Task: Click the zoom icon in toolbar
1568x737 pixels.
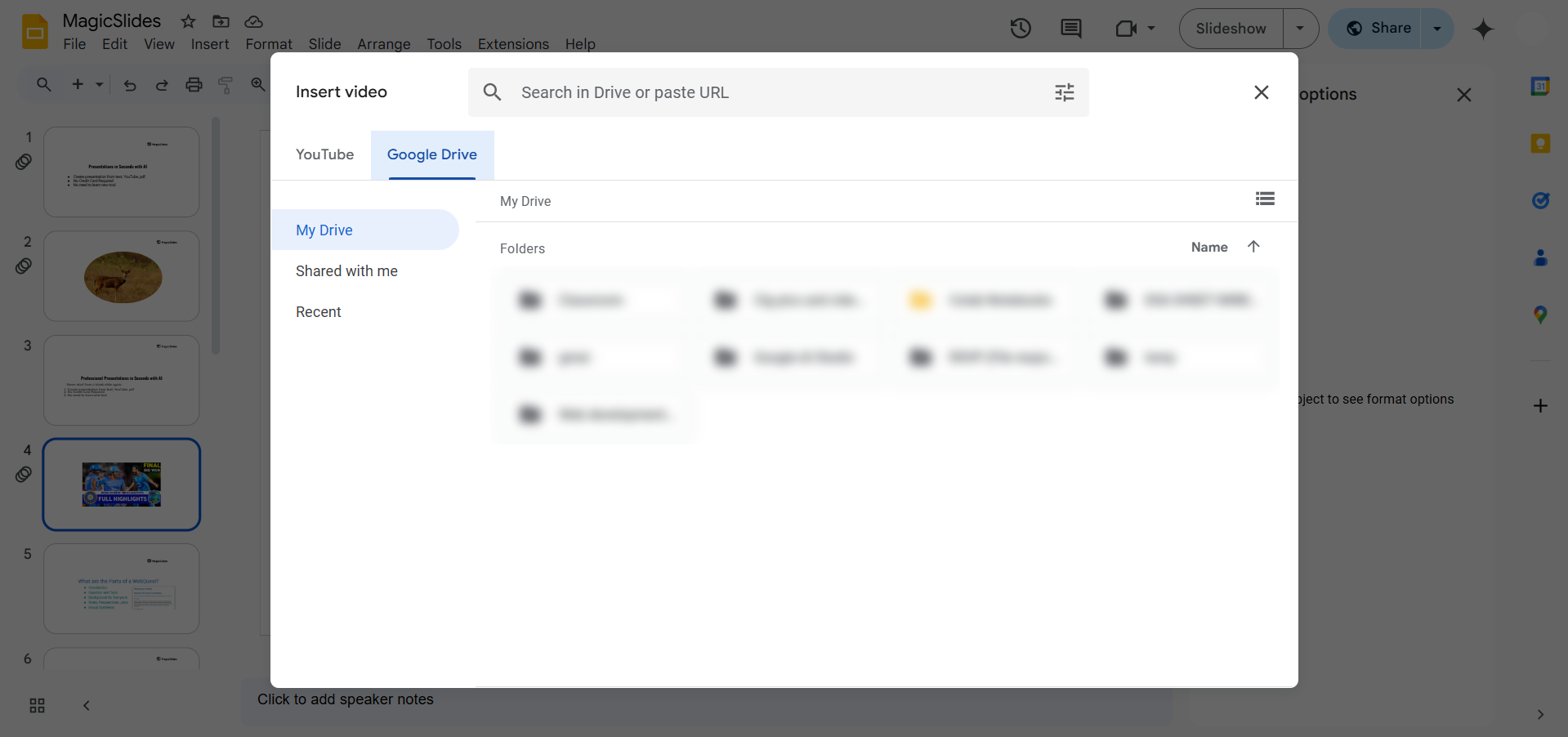Action: (x=257, y=84)
